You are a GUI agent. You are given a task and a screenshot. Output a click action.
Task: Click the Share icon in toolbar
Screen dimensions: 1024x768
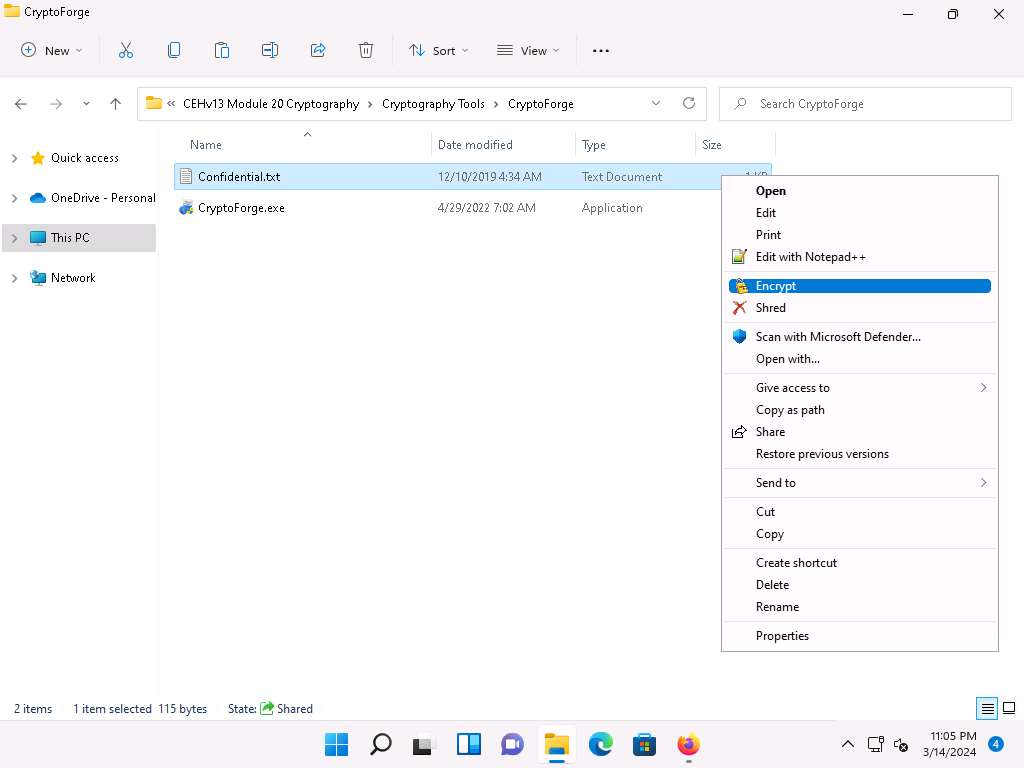click(318, 50)
